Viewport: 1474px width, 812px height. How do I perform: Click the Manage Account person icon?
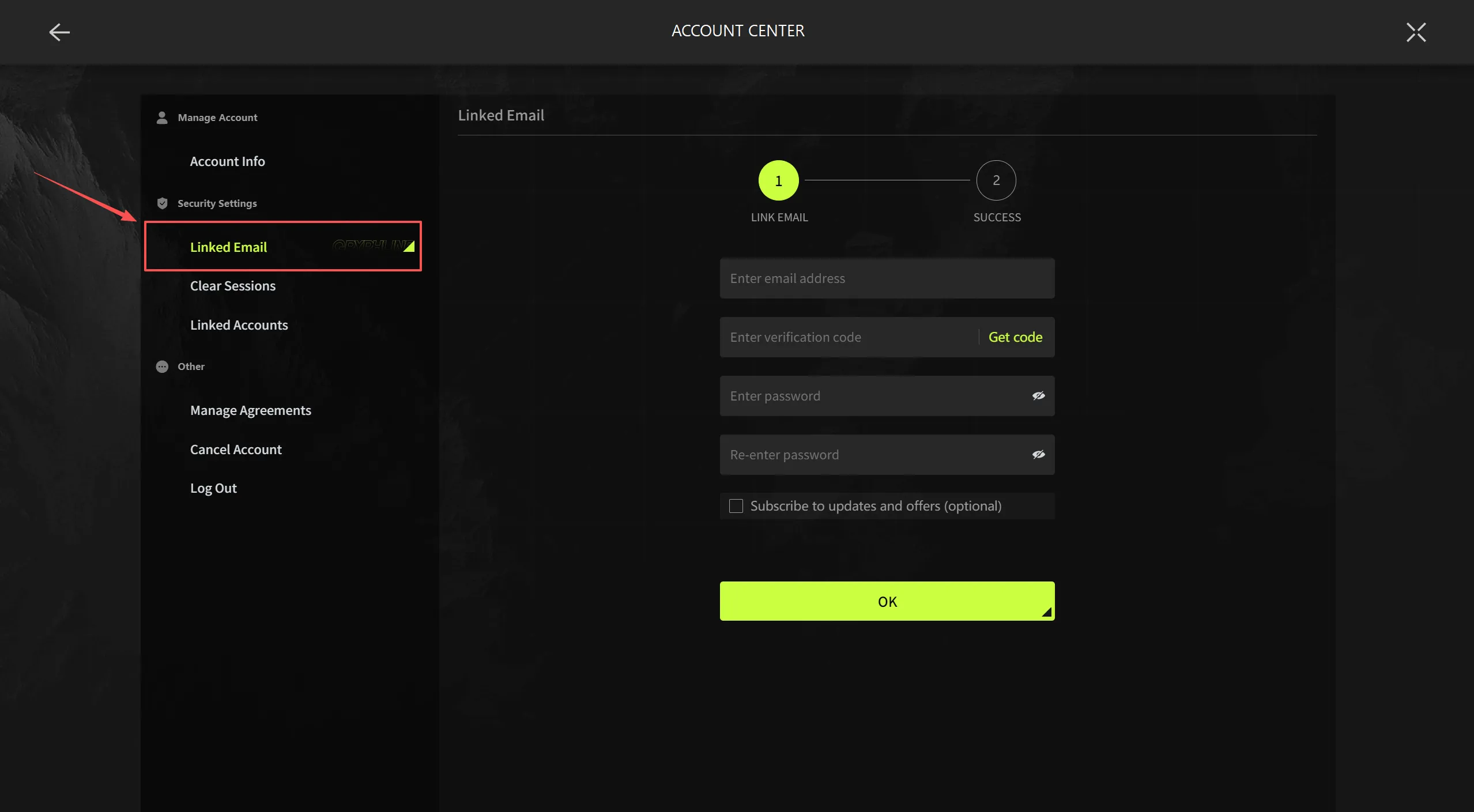coord(162,118)
